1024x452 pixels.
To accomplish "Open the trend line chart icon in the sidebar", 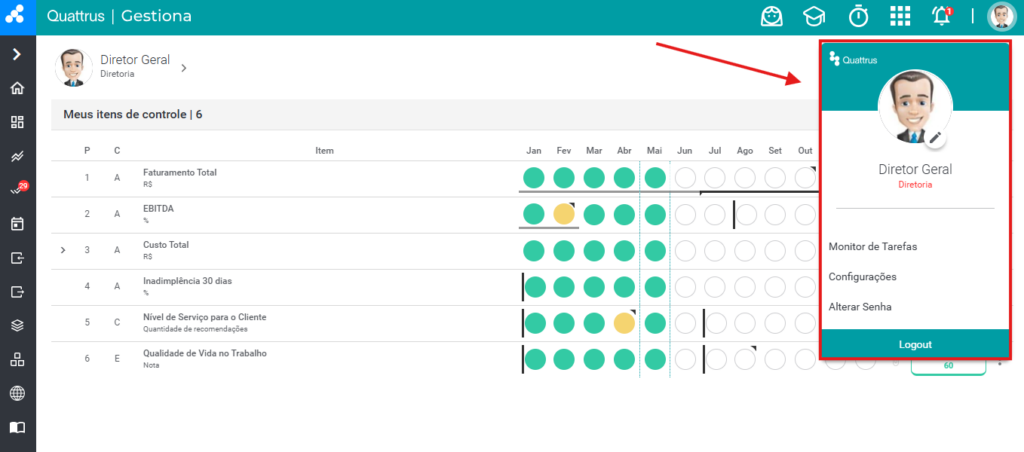I will [18, 156].
